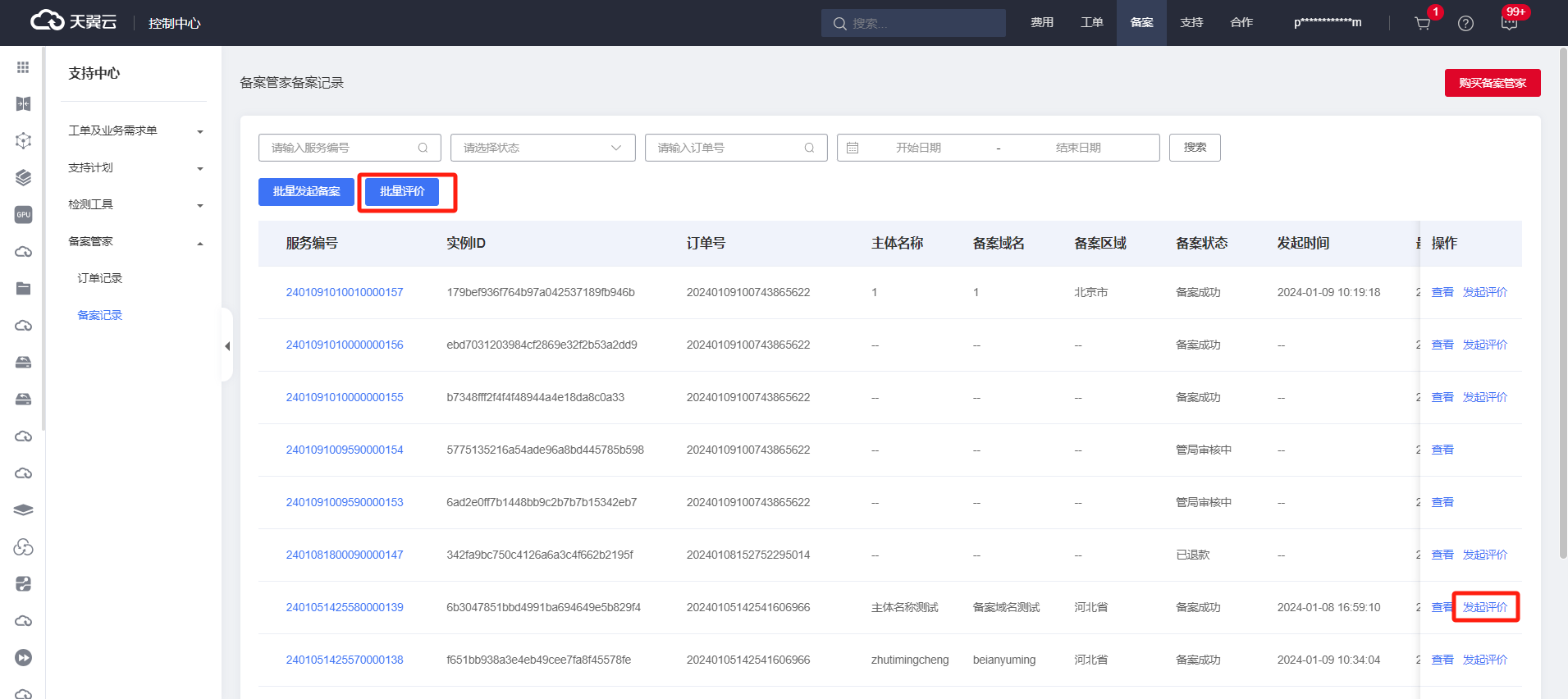Expand 检测工具 menu
This screenshot has height=699, width=1568.
tap(135, 204)
